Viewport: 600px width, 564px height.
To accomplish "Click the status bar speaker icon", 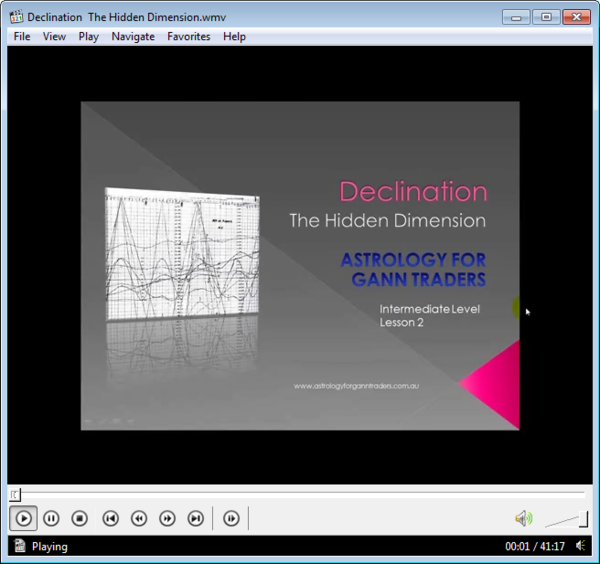I will point(581,547).
